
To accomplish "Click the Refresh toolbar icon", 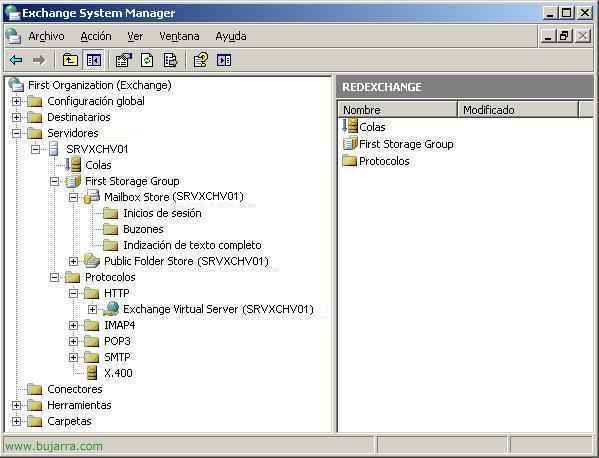I will (147, 60).
